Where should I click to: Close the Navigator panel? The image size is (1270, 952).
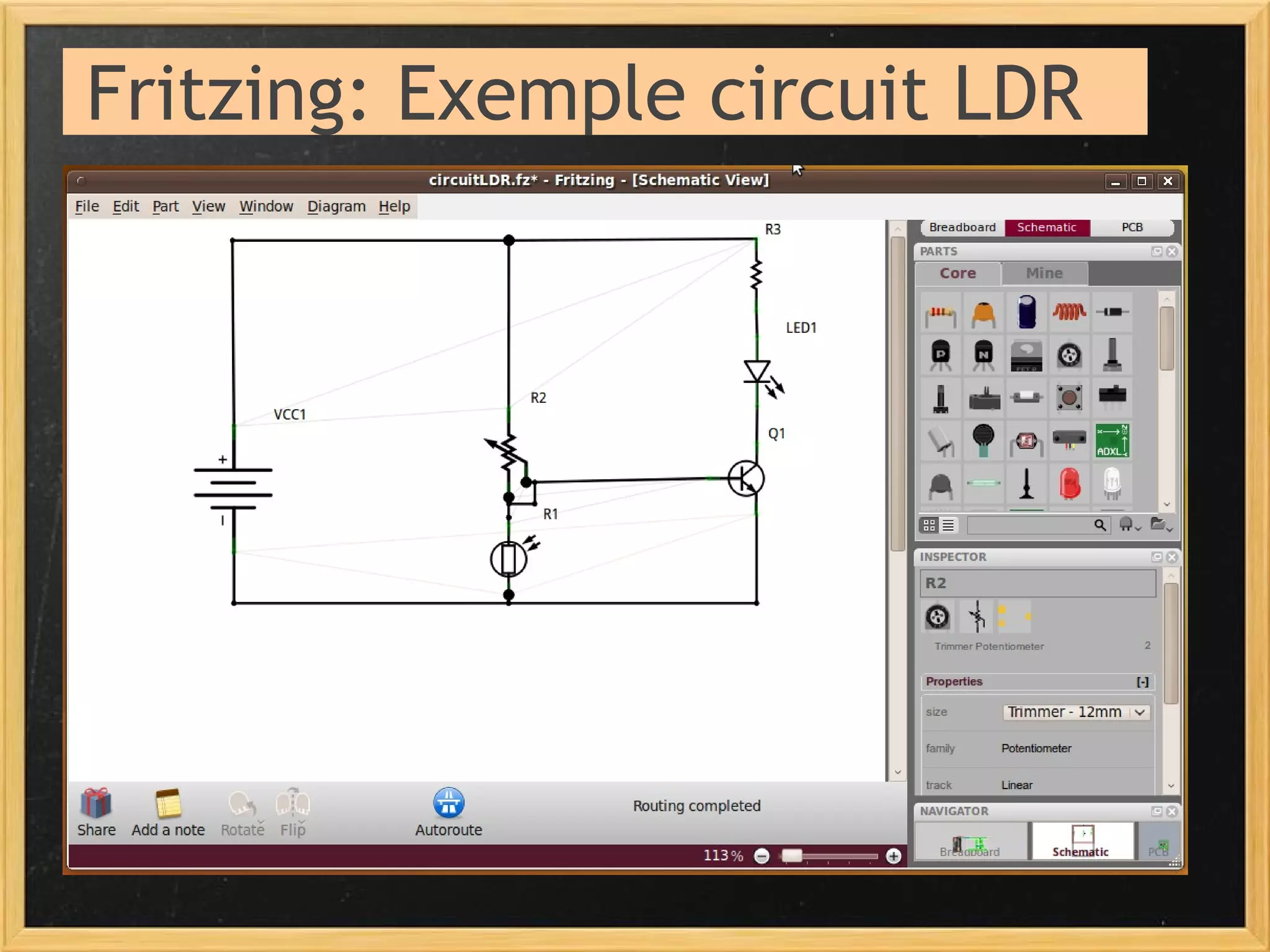(x=1171, y=811)
